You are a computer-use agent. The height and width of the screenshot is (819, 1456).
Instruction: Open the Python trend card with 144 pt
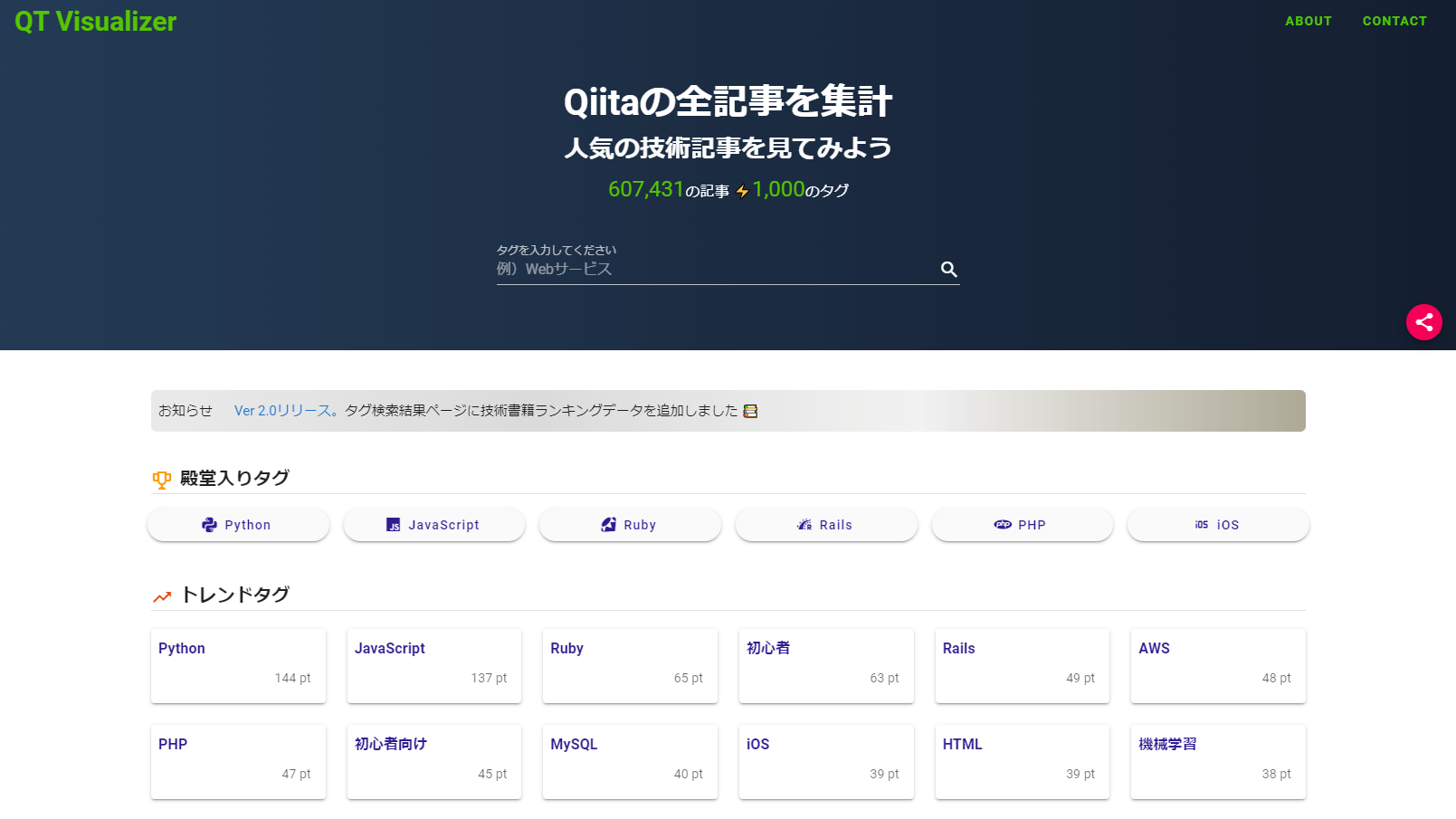click(238, 665)
